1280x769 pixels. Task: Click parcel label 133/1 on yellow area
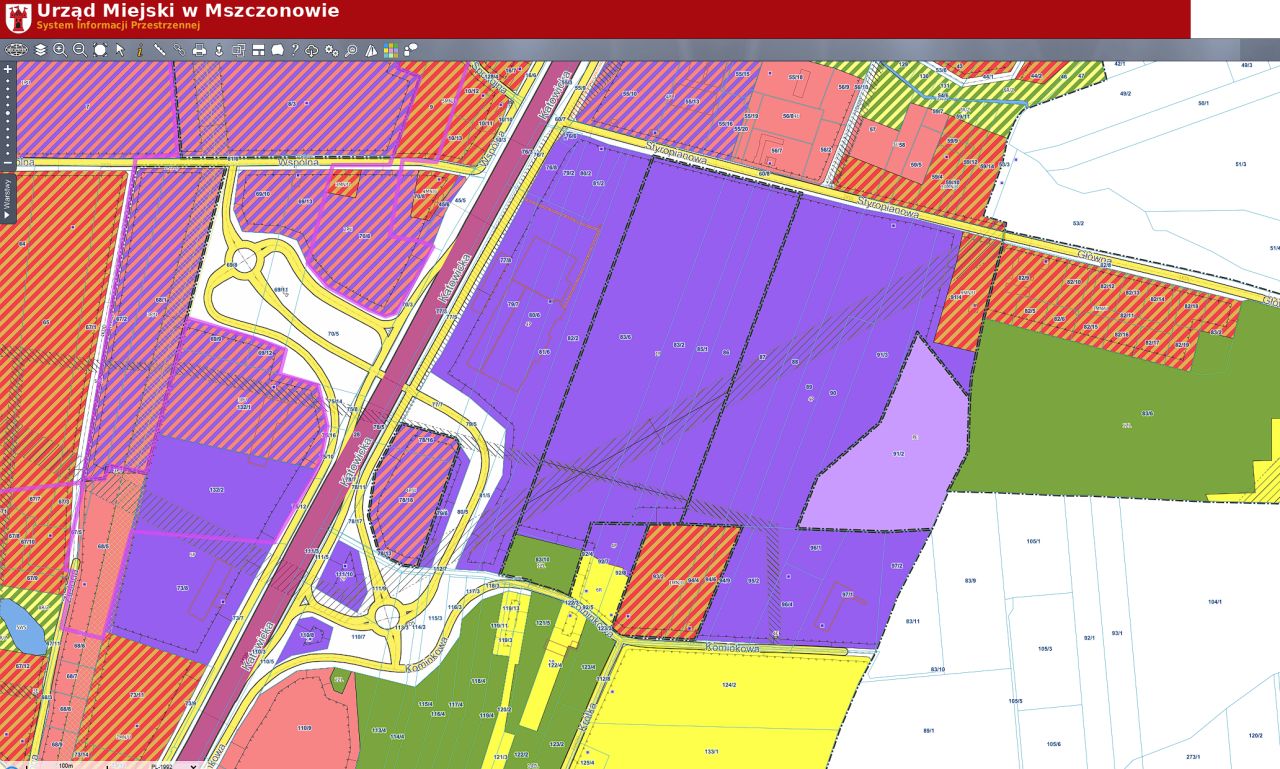(x=711, y=751)
